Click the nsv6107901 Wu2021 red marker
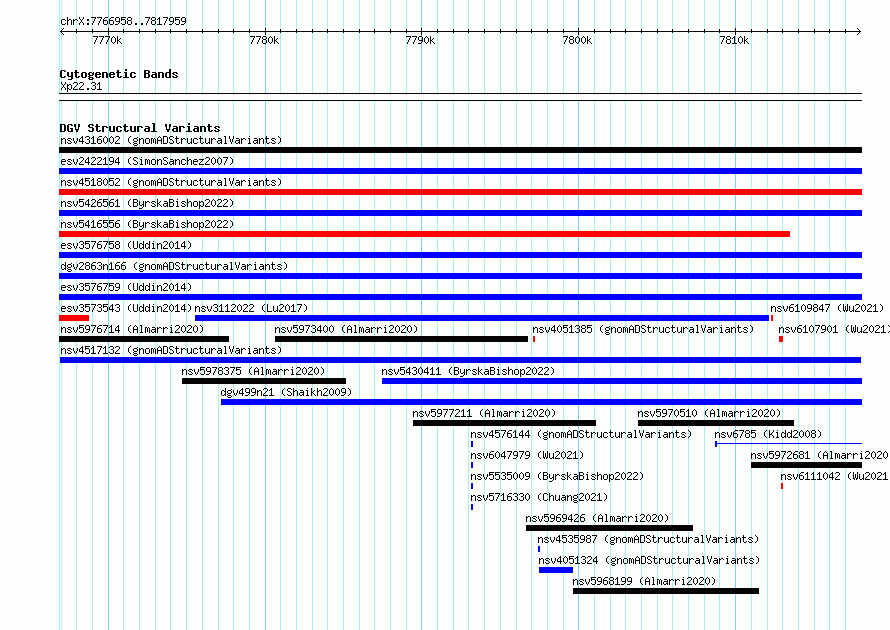 781,339
